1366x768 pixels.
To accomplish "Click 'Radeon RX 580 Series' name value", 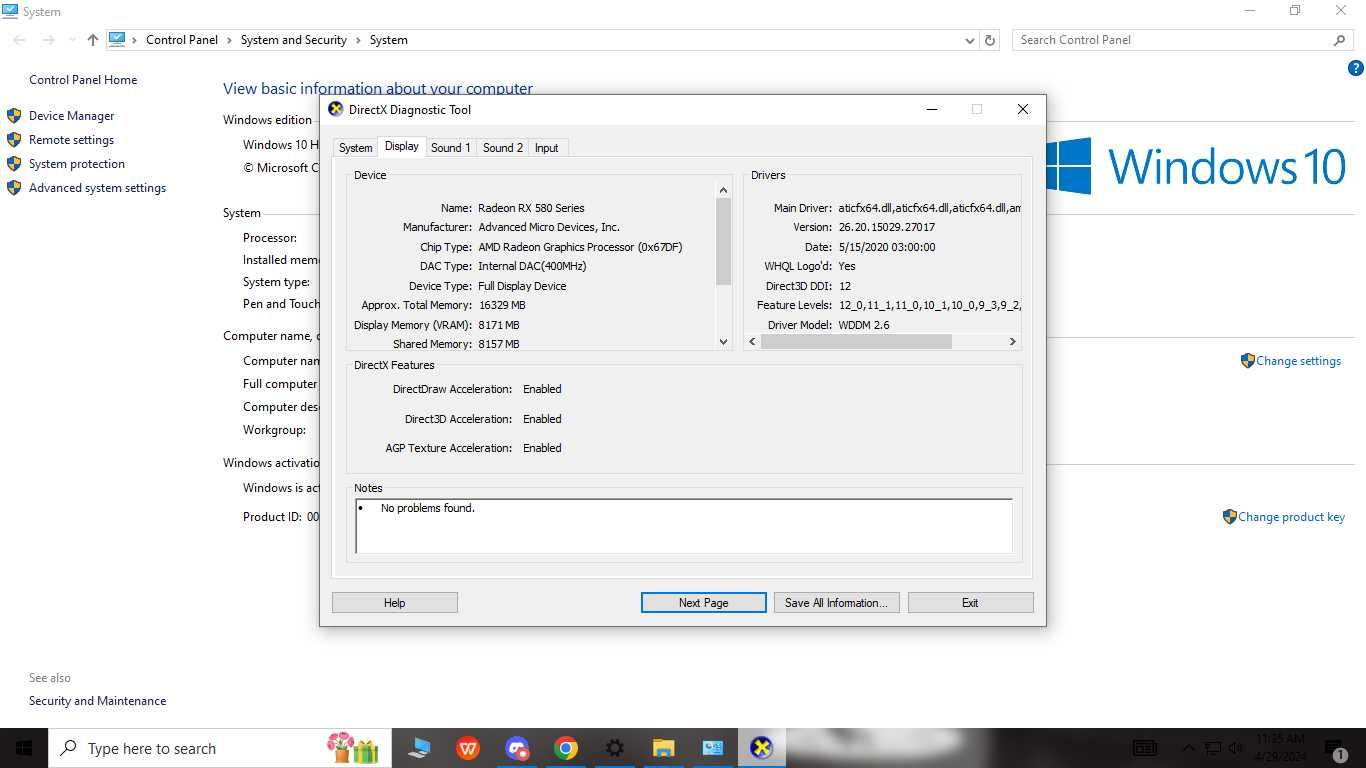I will 531,208.
